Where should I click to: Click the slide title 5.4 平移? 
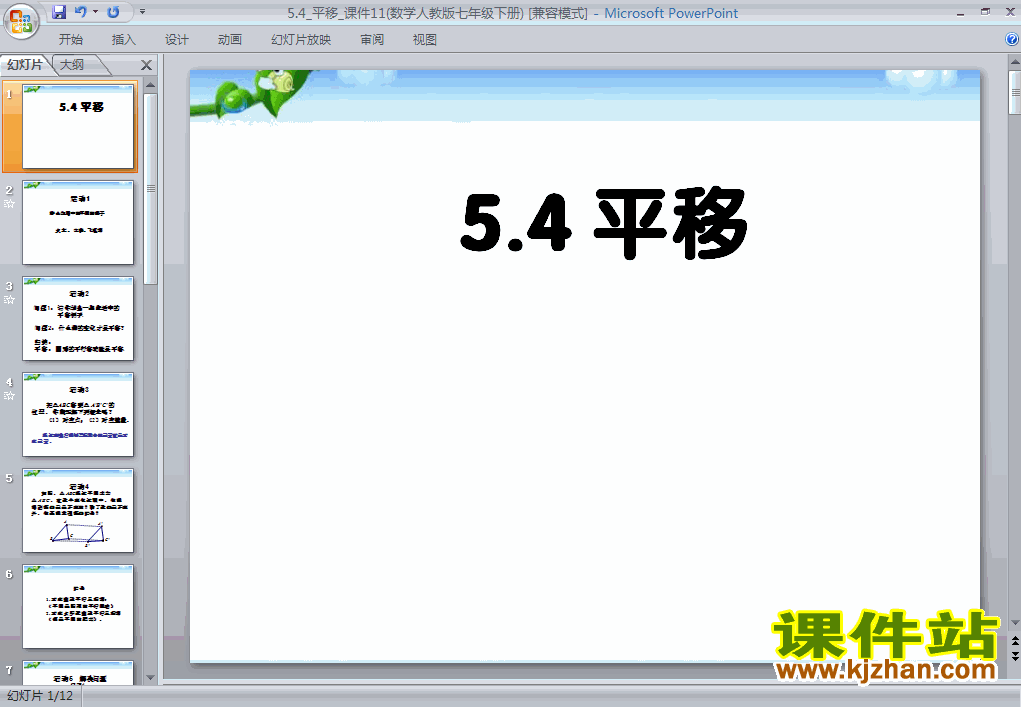[604, 223]
